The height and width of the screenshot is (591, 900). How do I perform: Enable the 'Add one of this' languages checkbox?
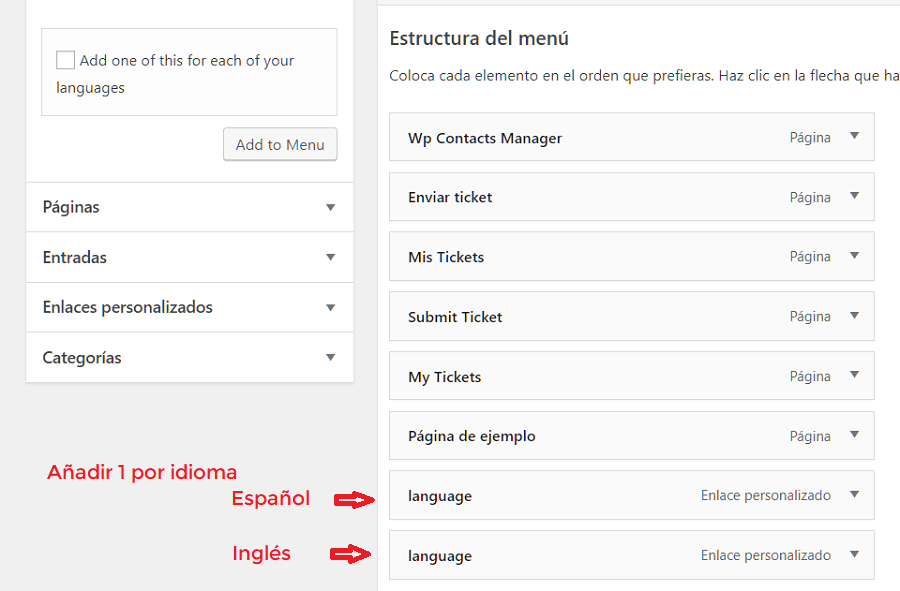pyautogui.click(x=66, y=60)
